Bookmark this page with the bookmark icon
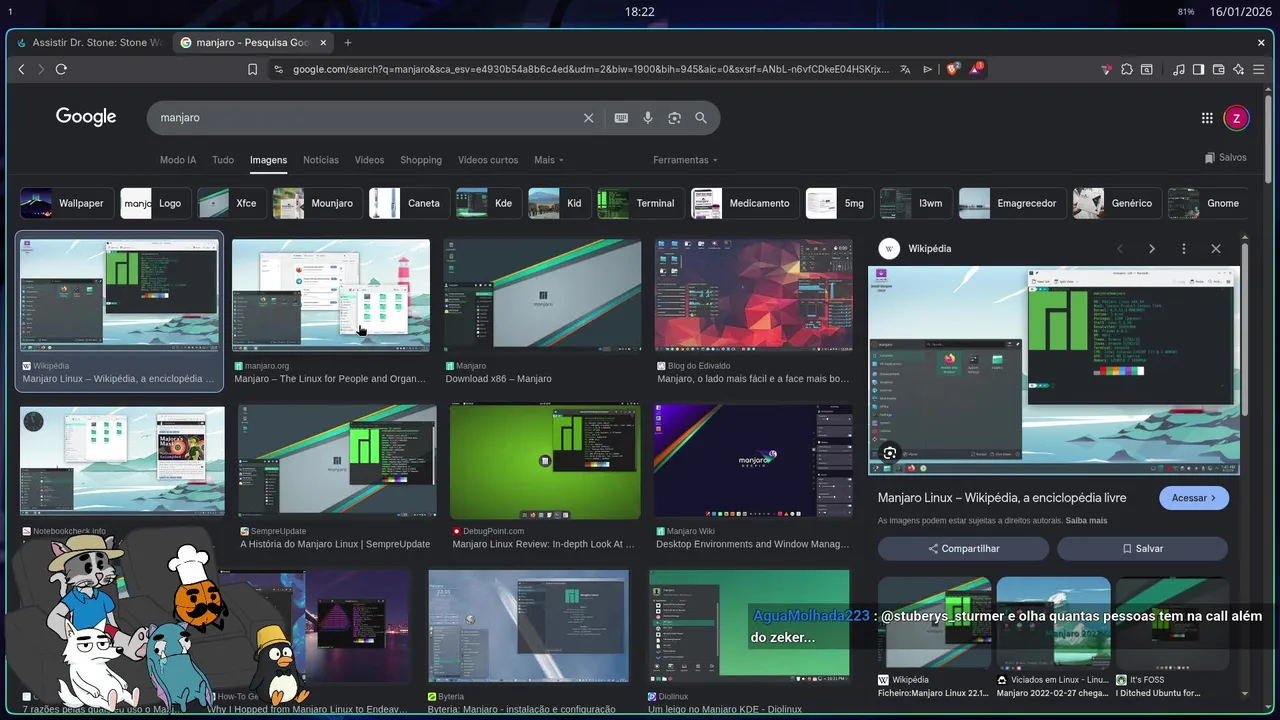Viewport: 1280px width, 720px height. point(253,69)
